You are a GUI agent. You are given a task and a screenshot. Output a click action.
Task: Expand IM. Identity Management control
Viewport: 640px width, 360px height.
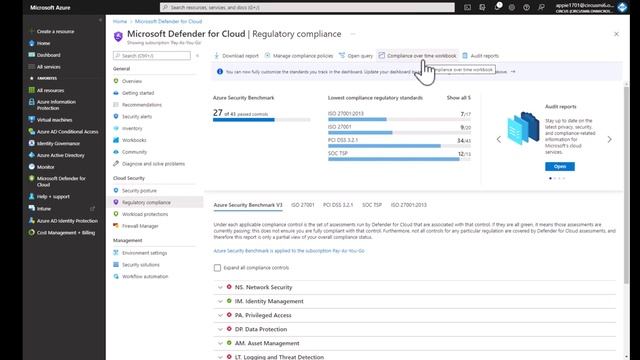coord(220,301)
